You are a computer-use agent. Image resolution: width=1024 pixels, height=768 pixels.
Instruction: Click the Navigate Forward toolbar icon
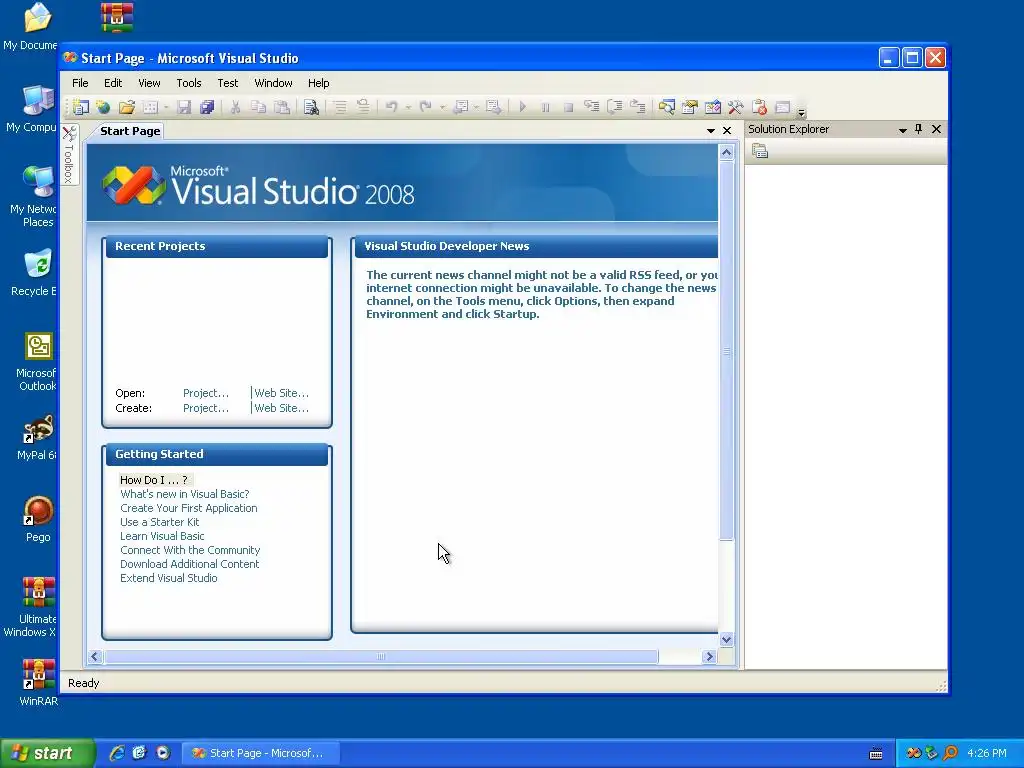tap(494, 106)
